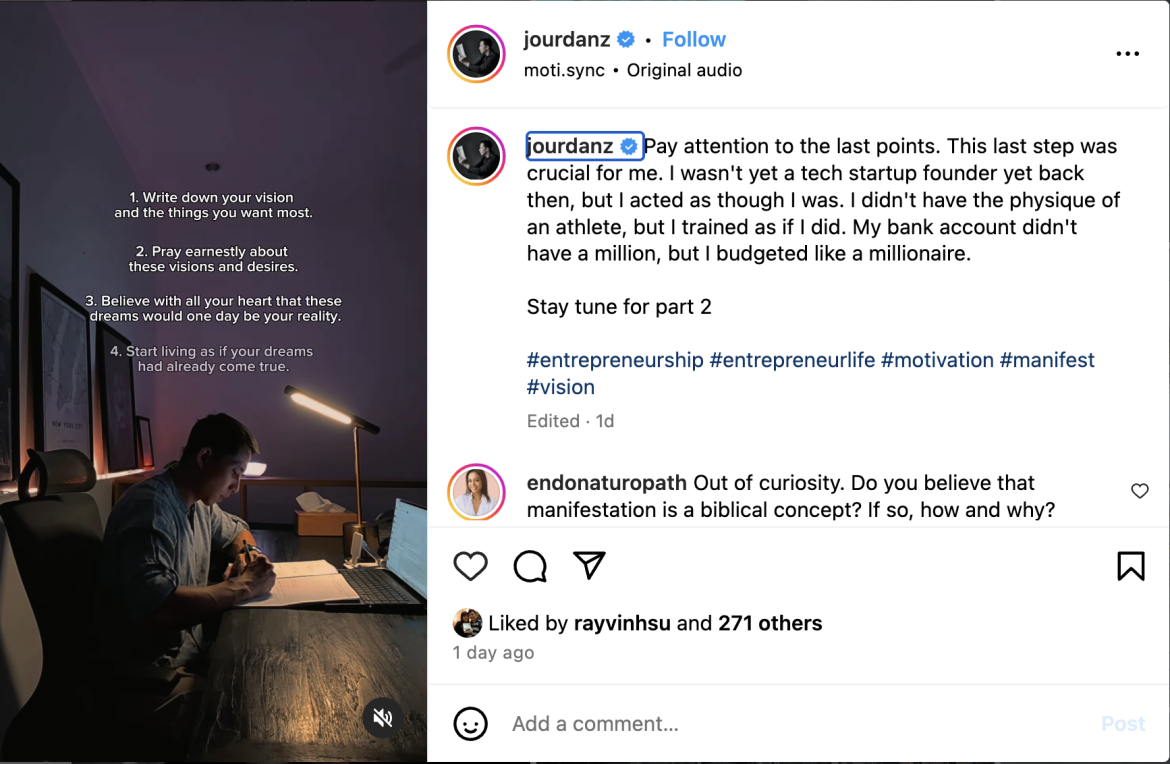Open the #entrepreneurship hashtag
Screen dimensions: 1170x764
[615, 360]
